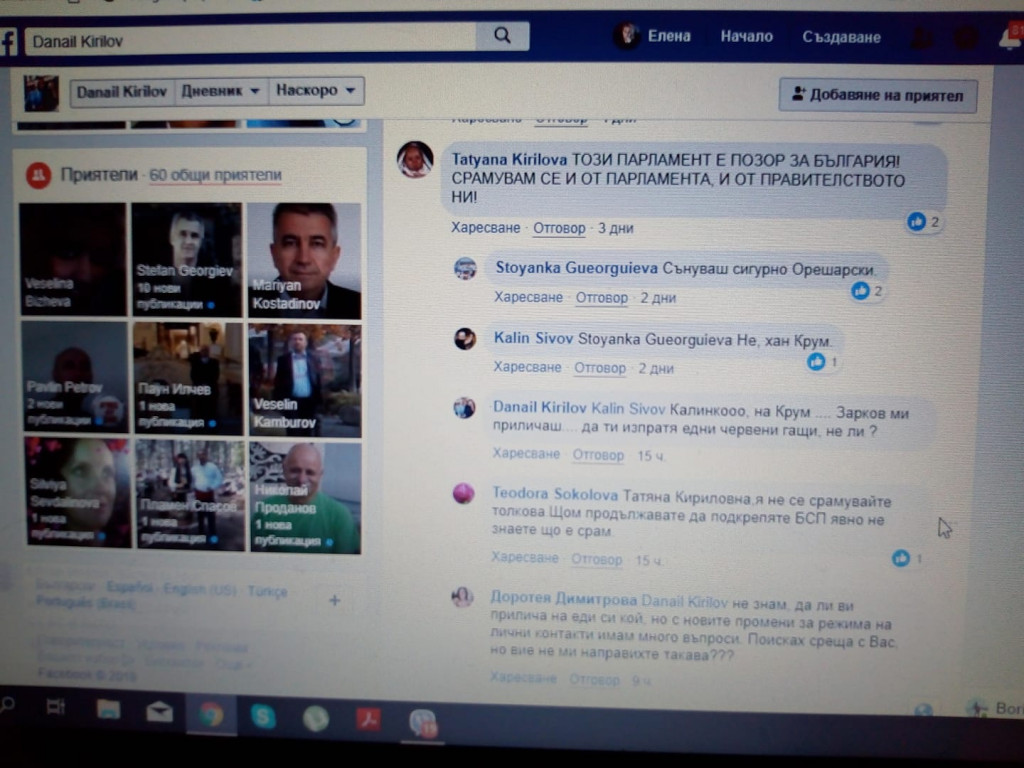Screen dimensions: 1024x768
Task: Click Teodora Sokolova pink avatar icon
Action: (464, 494)
